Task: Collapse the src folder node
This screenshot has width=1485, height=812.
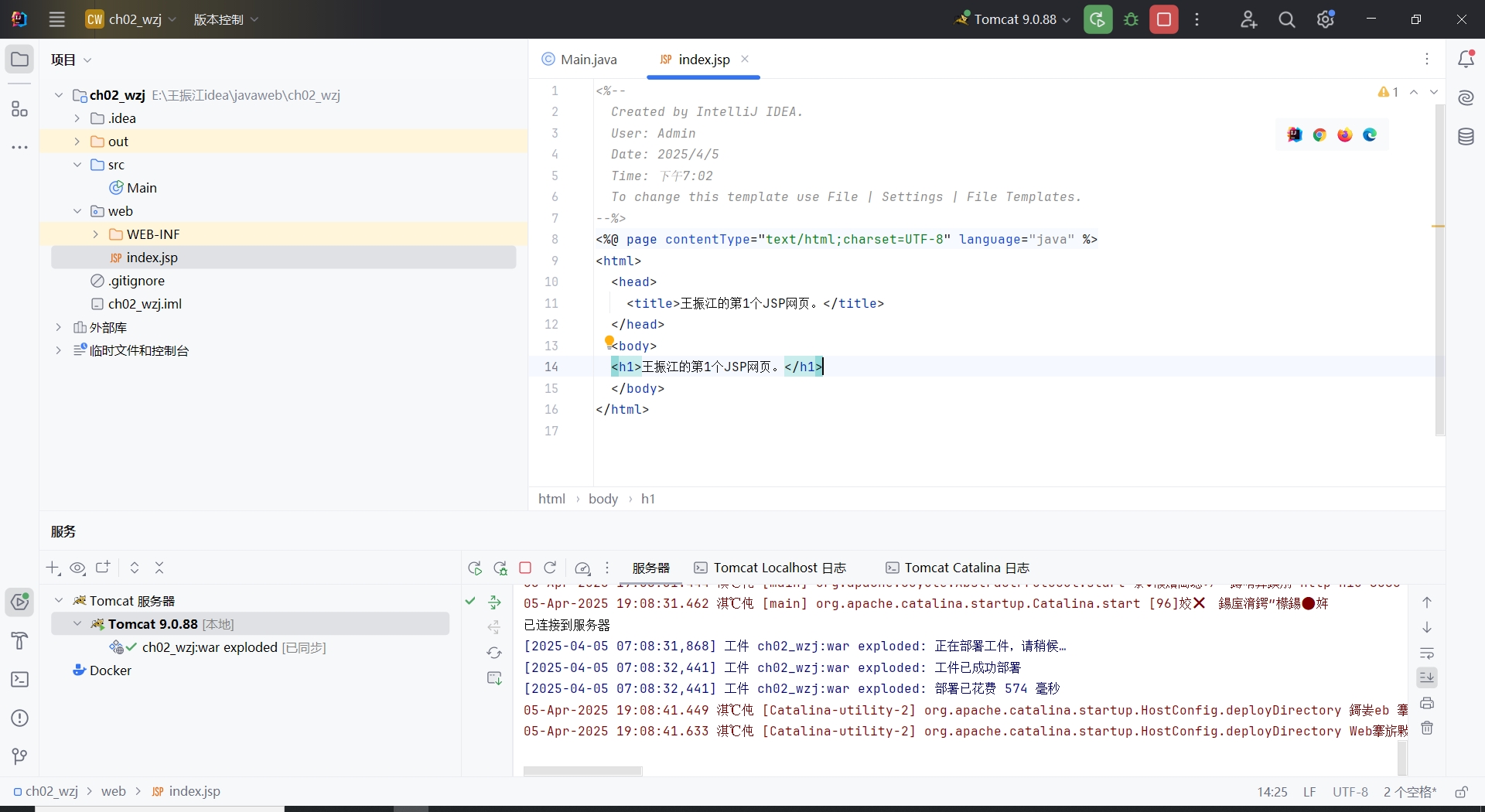Action: pos(77,165)
